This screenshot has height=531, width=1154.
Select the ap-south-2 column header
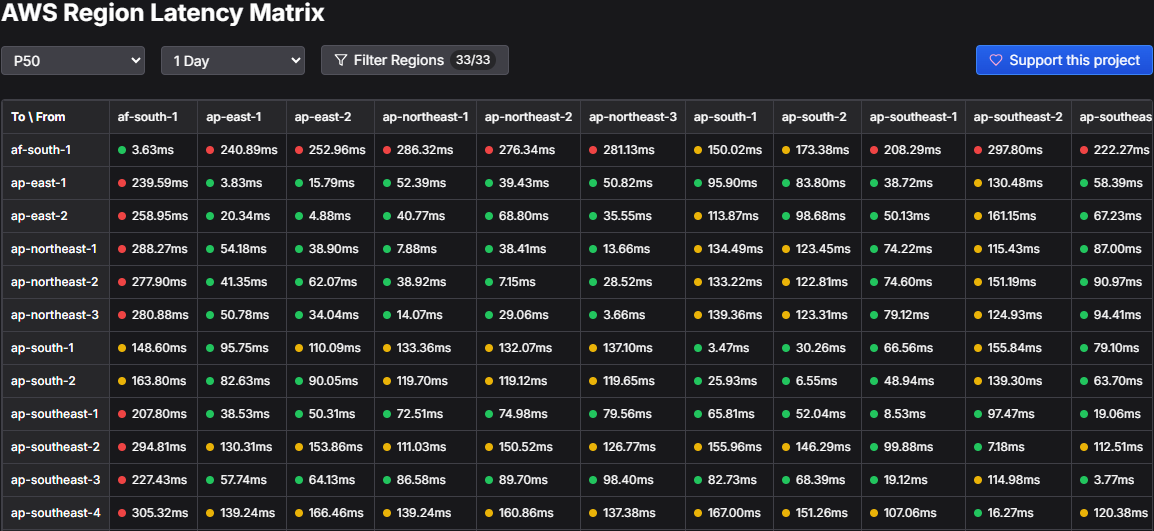[x=818, y=116]
